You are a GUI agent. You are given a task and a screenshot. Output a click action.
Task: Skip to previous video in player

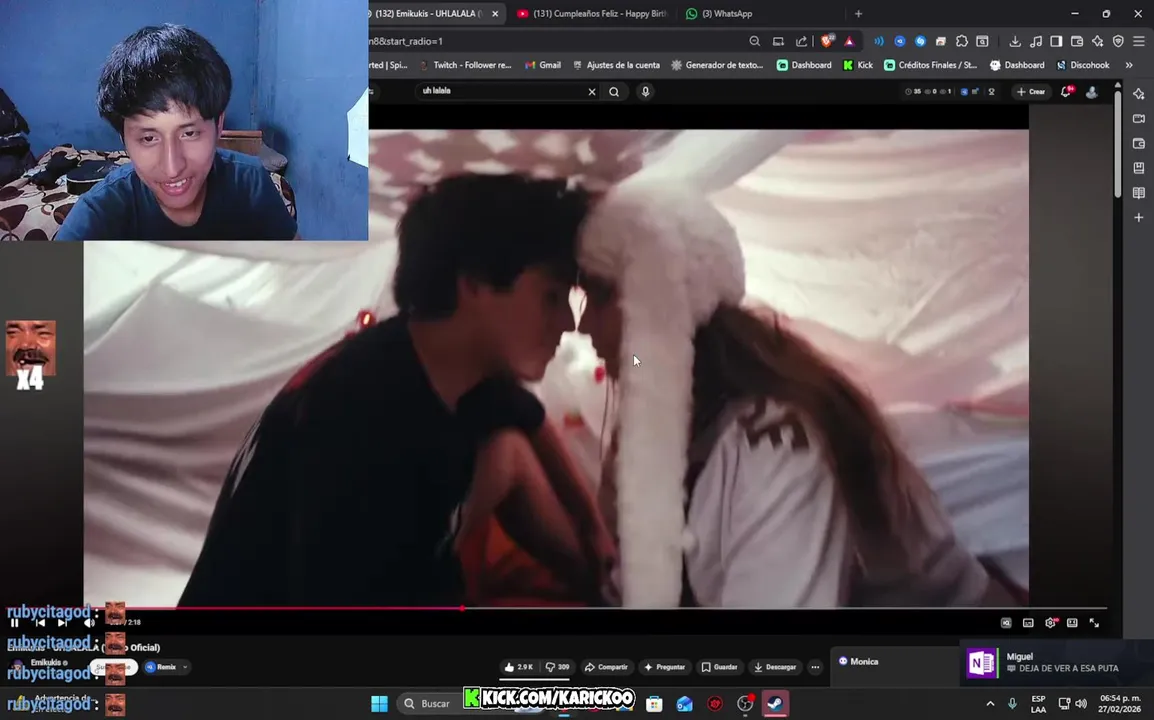tap(40, 623)
